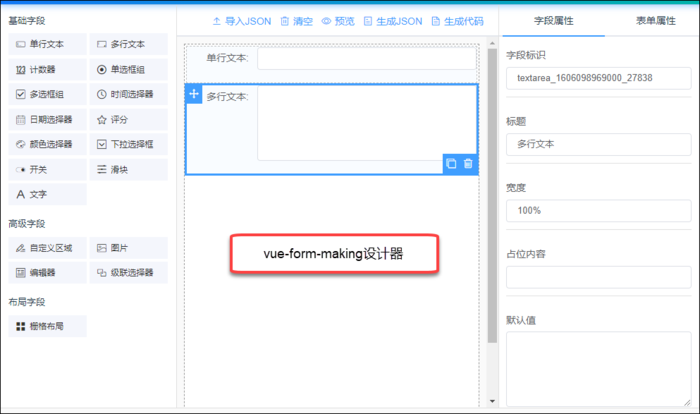Add the 日期选择器 date picker component
Viewport: 700px width, 414px height.
click(47, 119)
